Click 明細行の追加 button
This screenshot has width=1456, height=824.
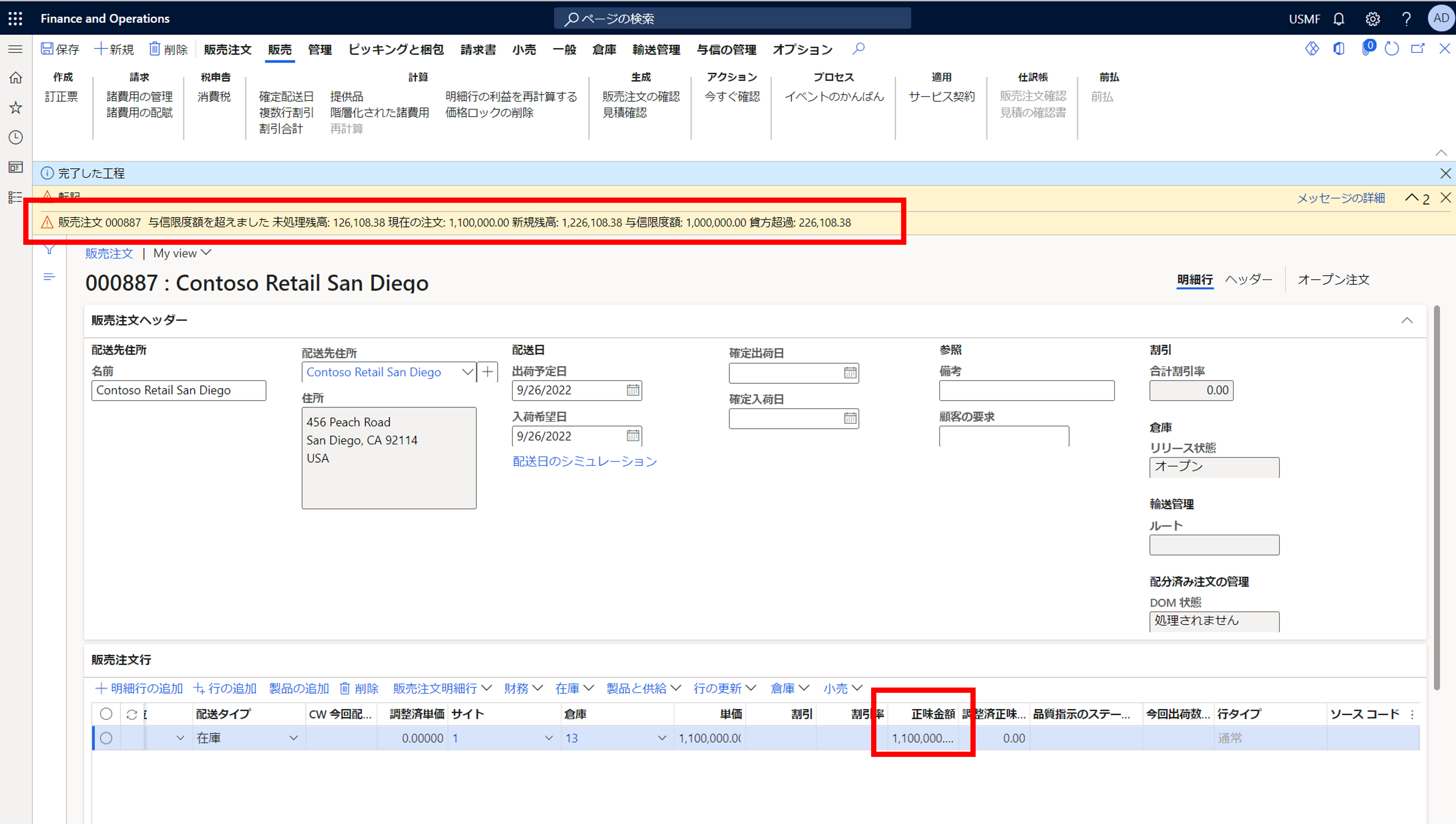(x=139, y=688)
